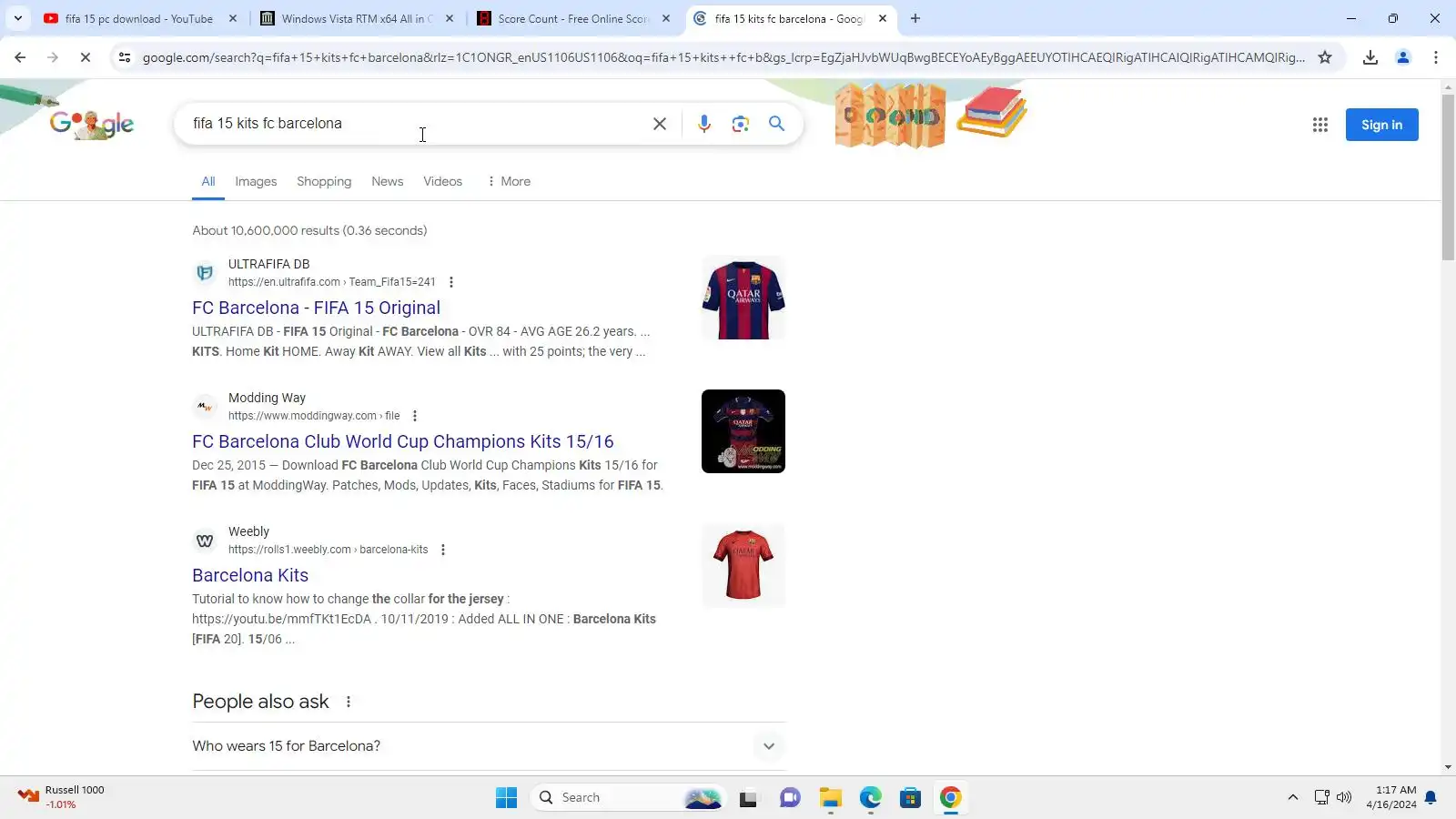Open Chrome downloads

[1370, 57]
